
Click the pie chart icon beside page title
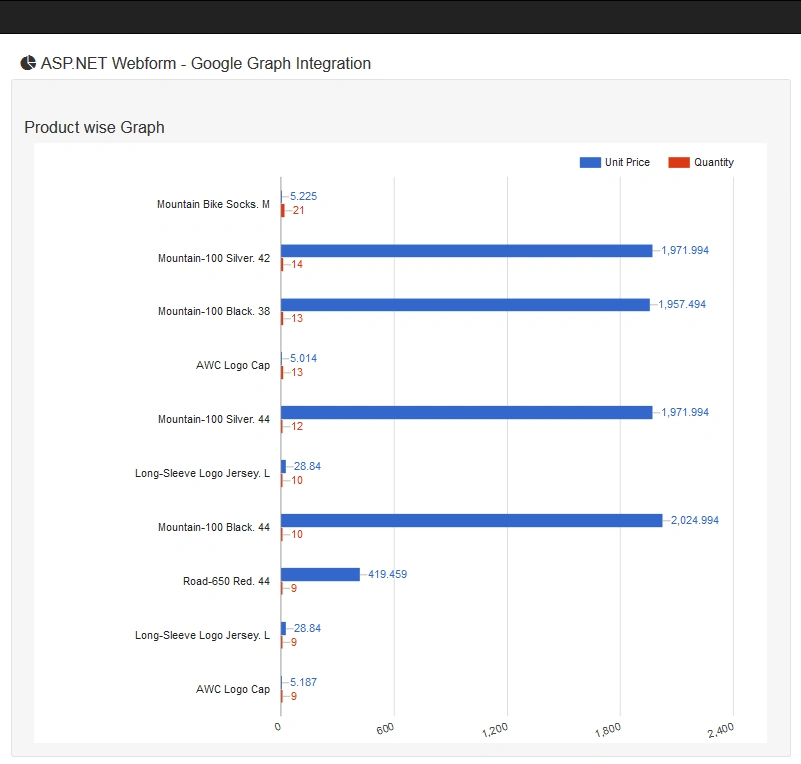pyautogui.click(x=28, y=63)
